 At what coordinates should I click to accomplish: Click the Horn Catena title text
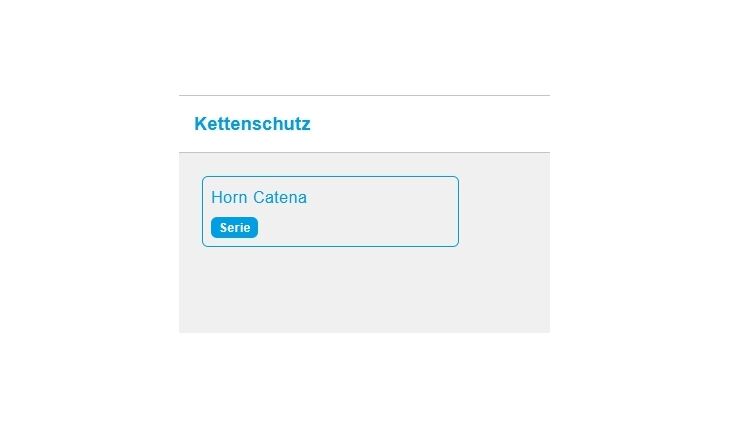[259, 197]
